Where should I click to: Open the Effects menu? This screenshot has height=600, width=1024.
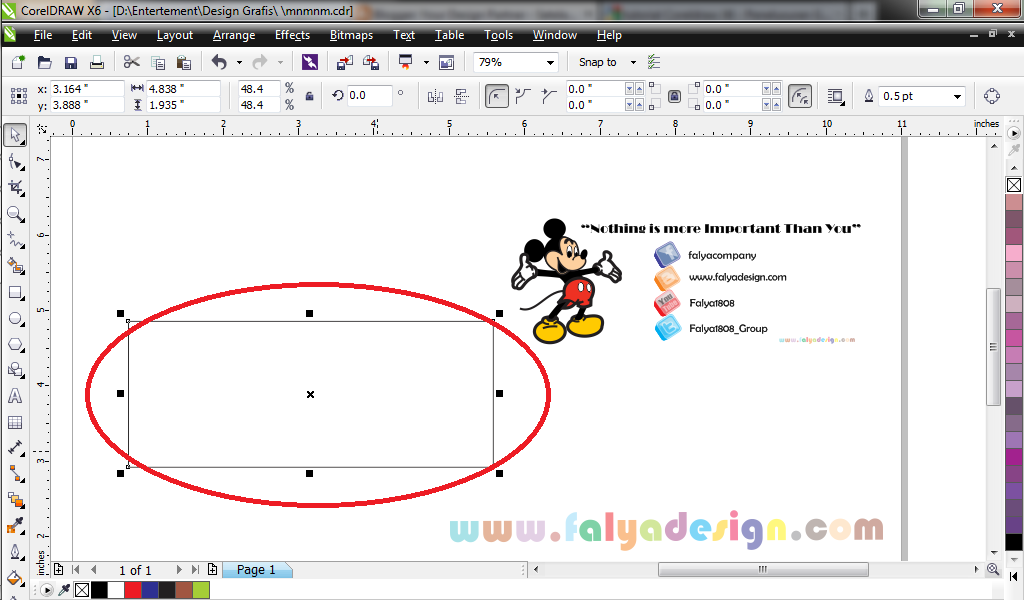click(292, 35)
